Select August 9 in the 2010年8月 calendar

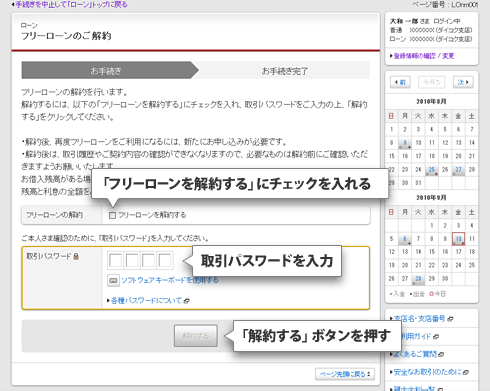405,143
